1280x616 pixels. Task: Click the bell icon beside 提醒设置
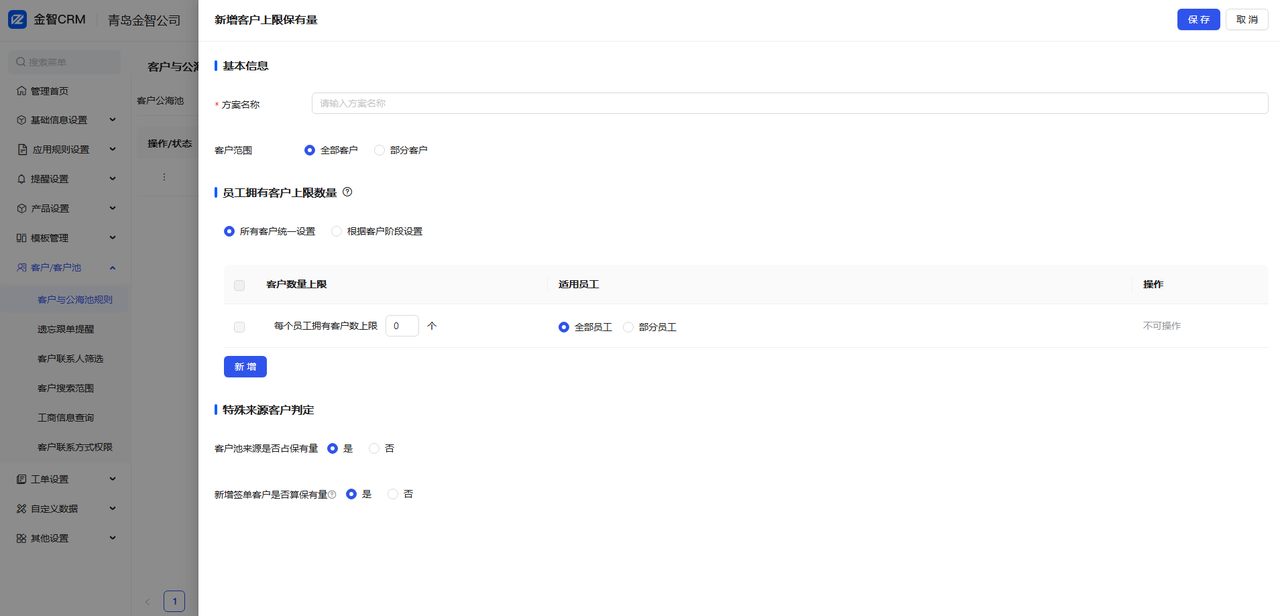(x=21, y=179)
